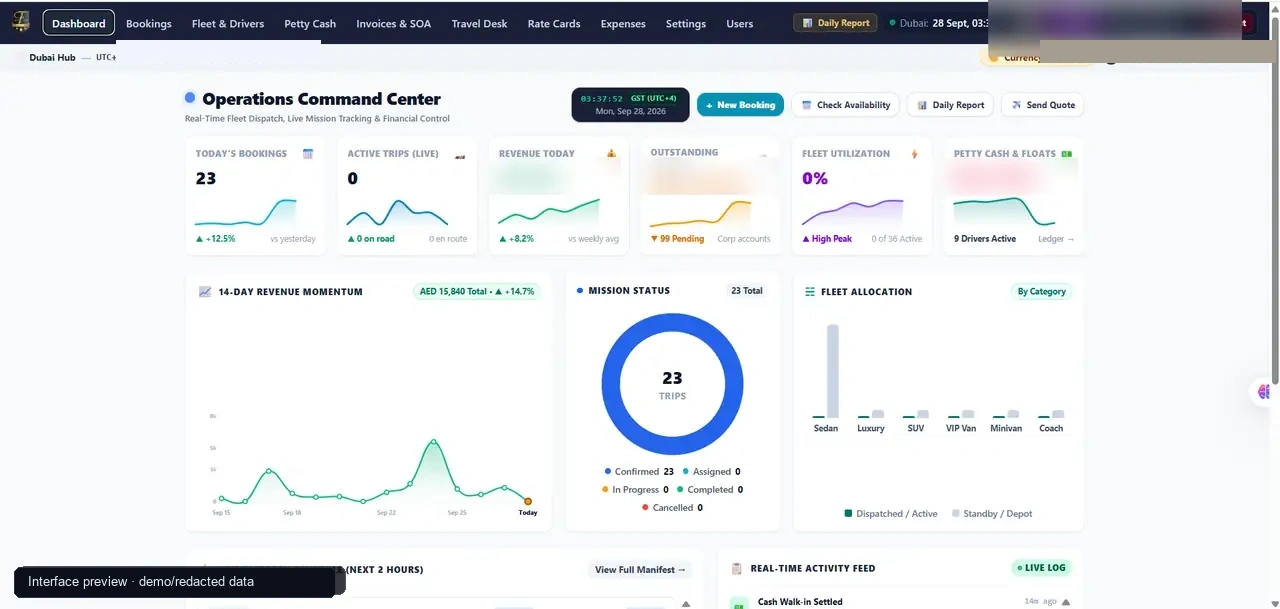1280x609 pixels.
Task: Click green icon next to Cash Walk-in Settled
Action: pos(739,603)
